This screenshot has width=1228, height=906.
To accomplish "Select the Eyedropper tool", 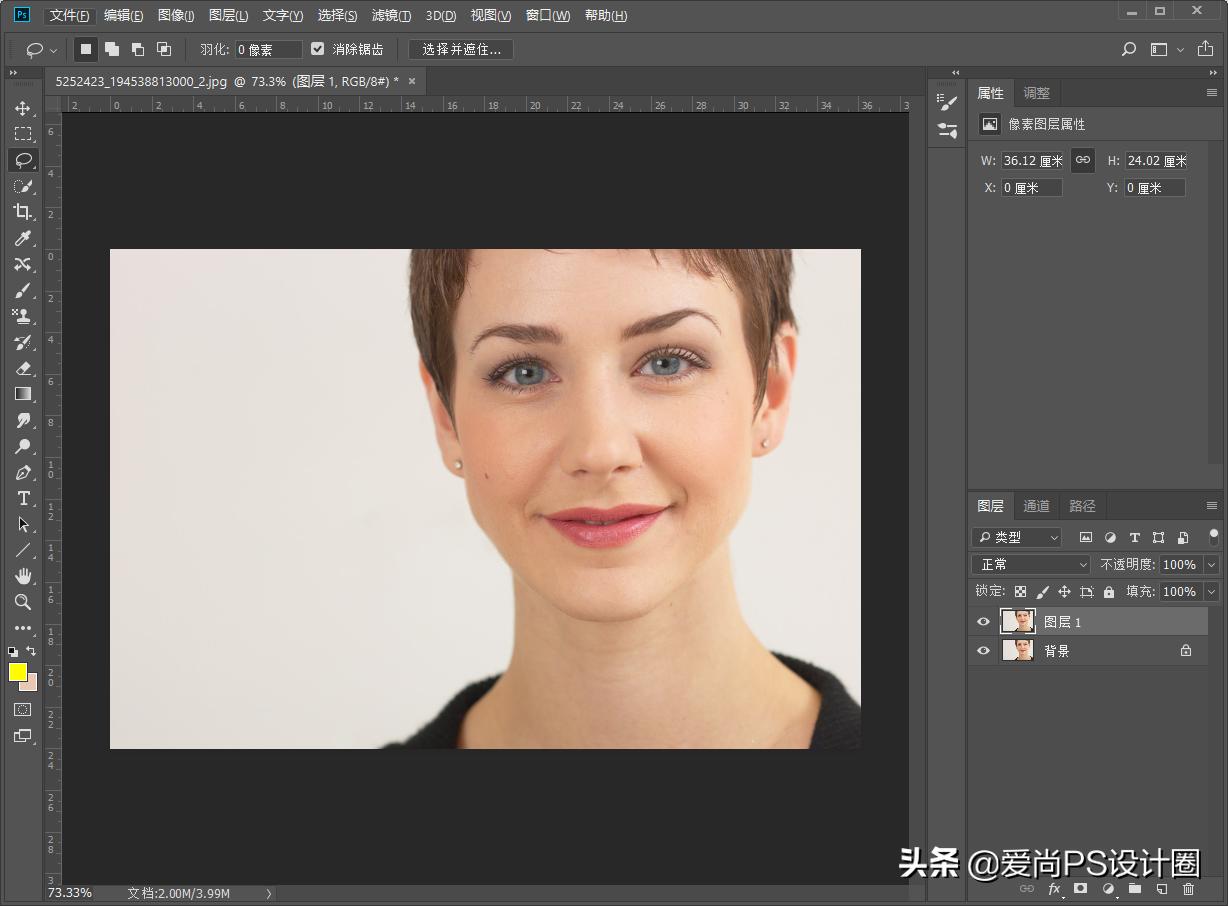I will point(23,238).
